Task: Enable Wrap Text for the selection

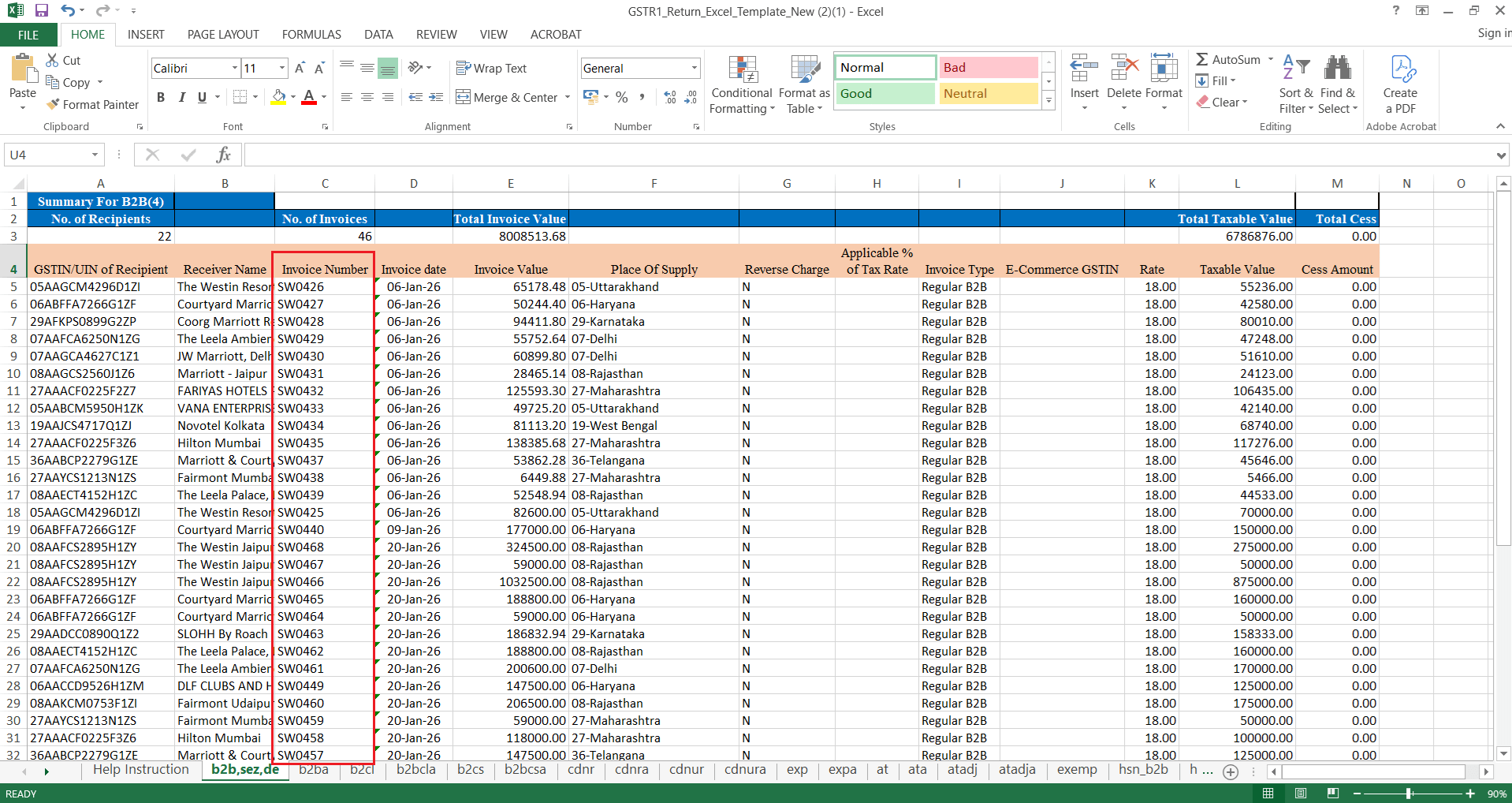Action: coord(490,68)
